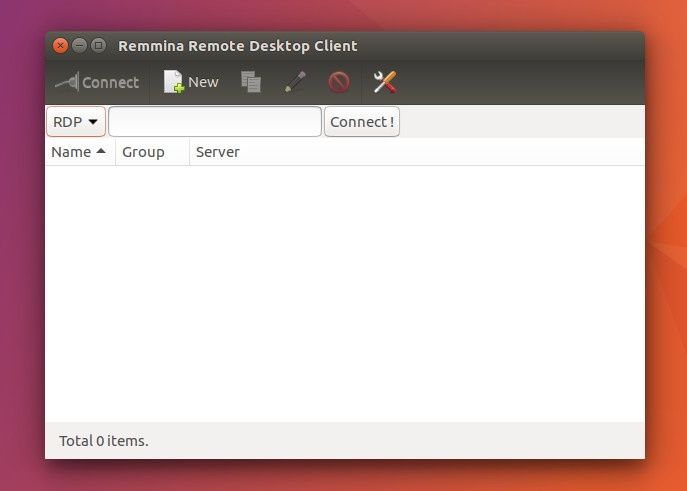
Task: Sort list by the Group column header
Action: 152,152
